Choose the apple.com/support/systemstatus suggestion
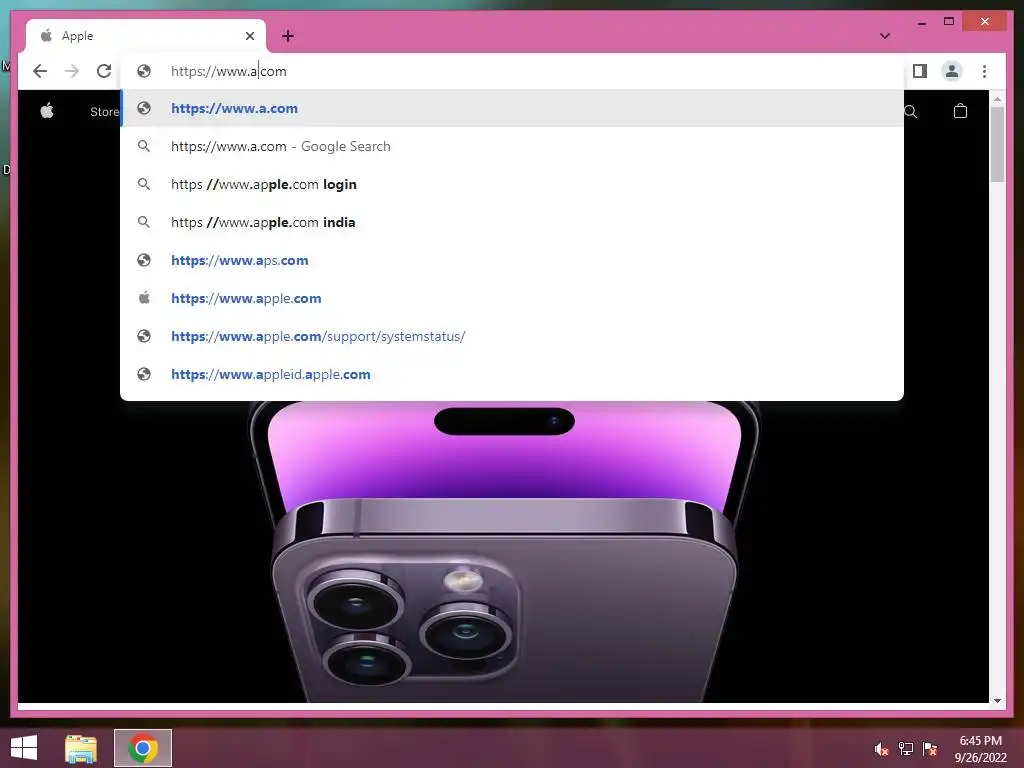 pyautogui.click(x=512, y=336)
